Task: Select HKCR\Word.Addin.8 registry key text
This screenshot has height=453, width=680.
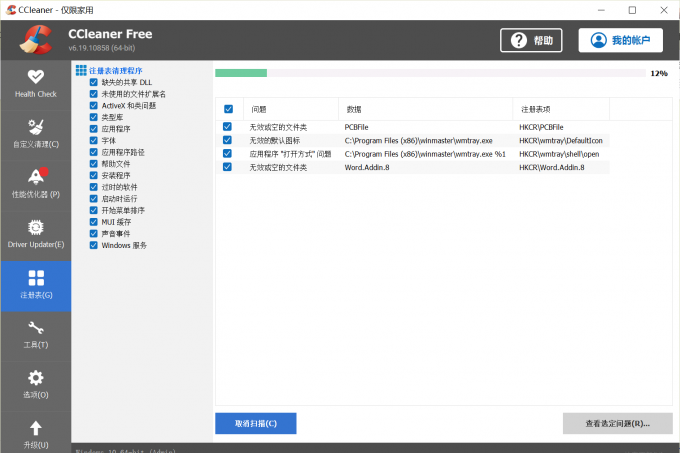Action: pos(552,167)
